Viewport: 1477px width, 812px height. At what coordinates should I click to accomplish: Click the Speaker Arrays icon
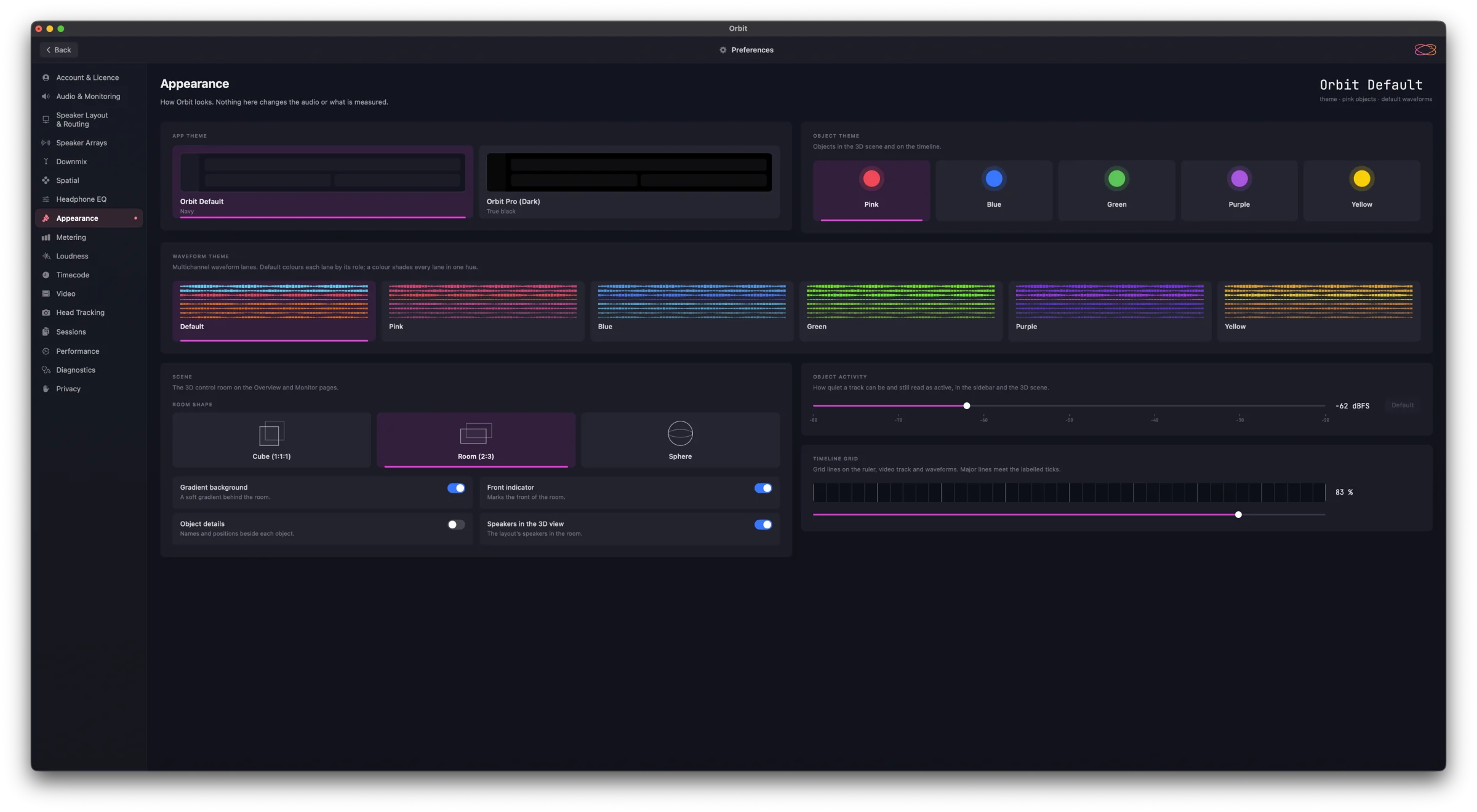pos(46,143)
